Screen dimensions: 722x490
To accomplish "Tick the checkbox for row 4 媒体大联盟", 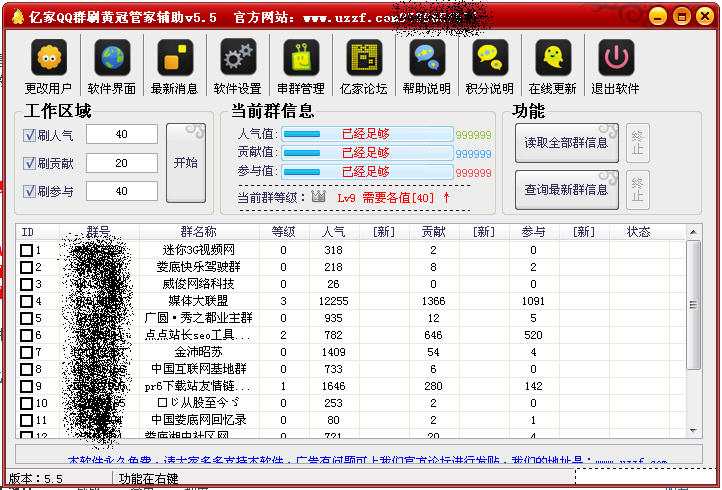I will click(27, 300).
